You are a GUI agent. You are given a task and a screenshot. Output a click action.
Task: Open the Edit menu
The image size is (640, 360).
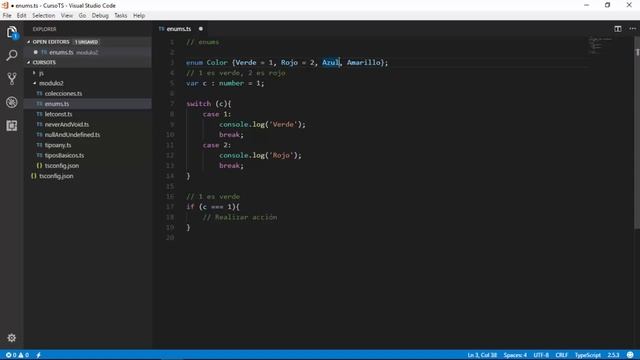21,16
